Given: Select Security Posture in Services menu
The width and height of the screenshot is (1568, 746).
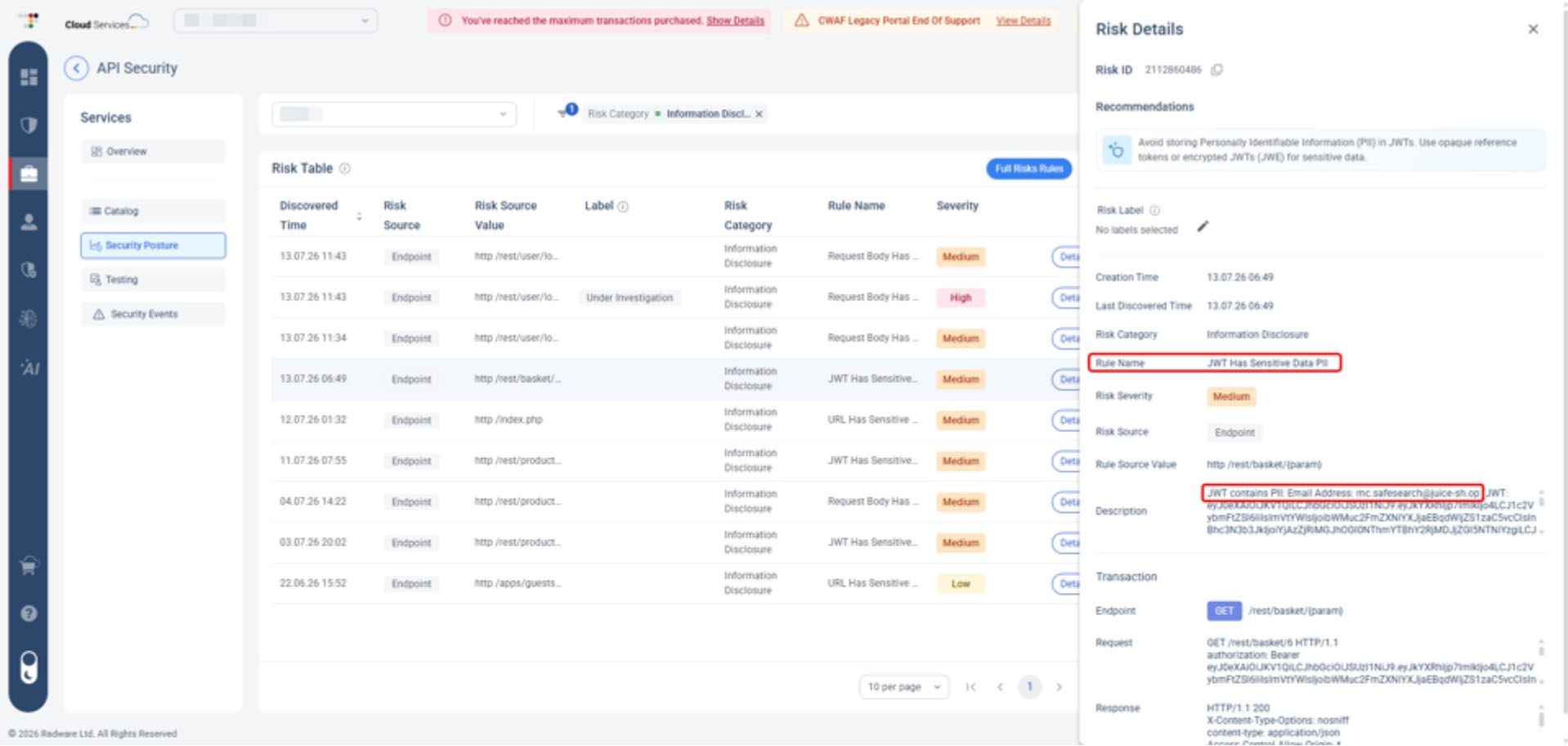Looking at the screenshot, I should pos(153,245).
